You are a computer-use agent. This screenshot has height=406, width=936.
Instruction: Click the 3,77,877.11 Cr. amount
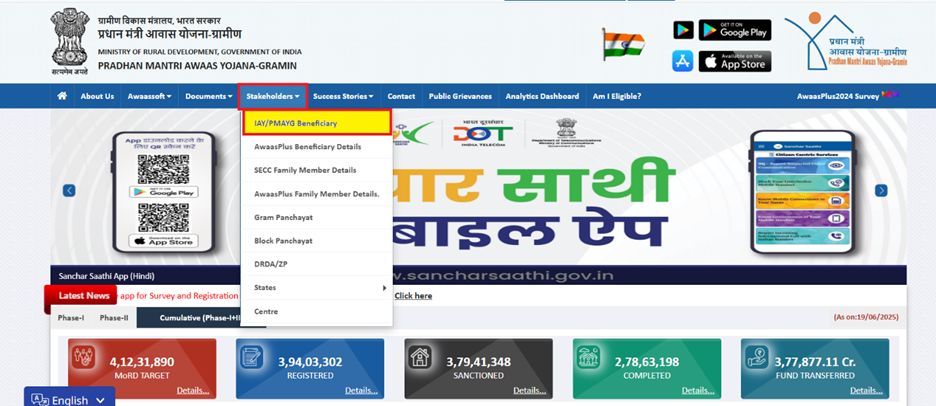pos(814,362)
